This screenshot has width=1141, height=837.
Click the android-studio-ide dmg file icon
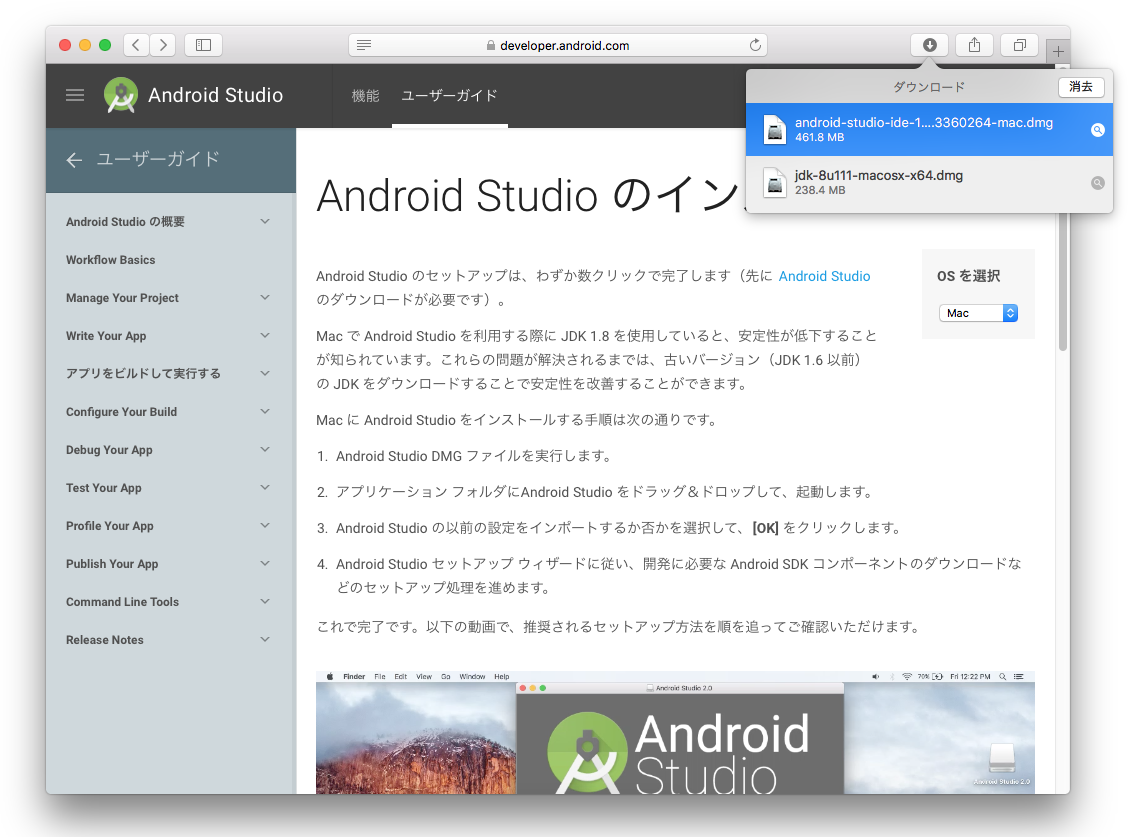(775, 130)
